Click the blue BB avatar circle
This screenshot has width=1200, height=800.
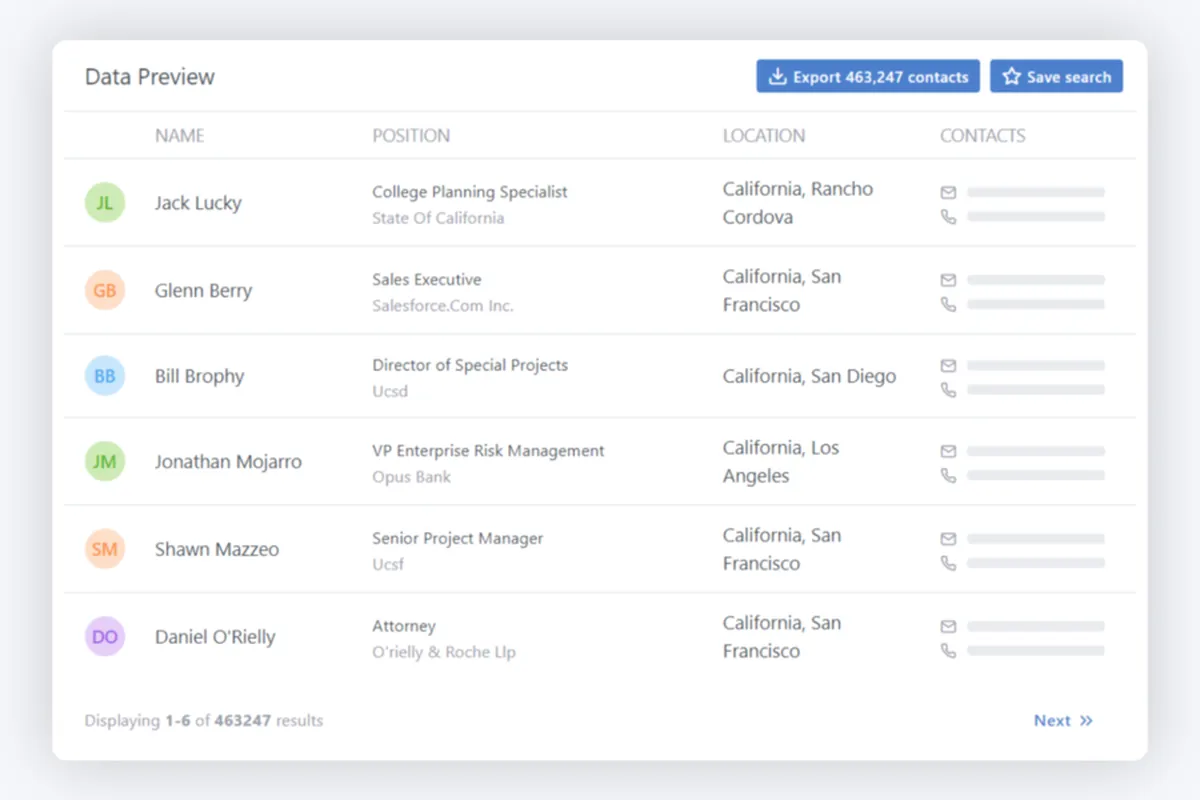pos(105,377)
